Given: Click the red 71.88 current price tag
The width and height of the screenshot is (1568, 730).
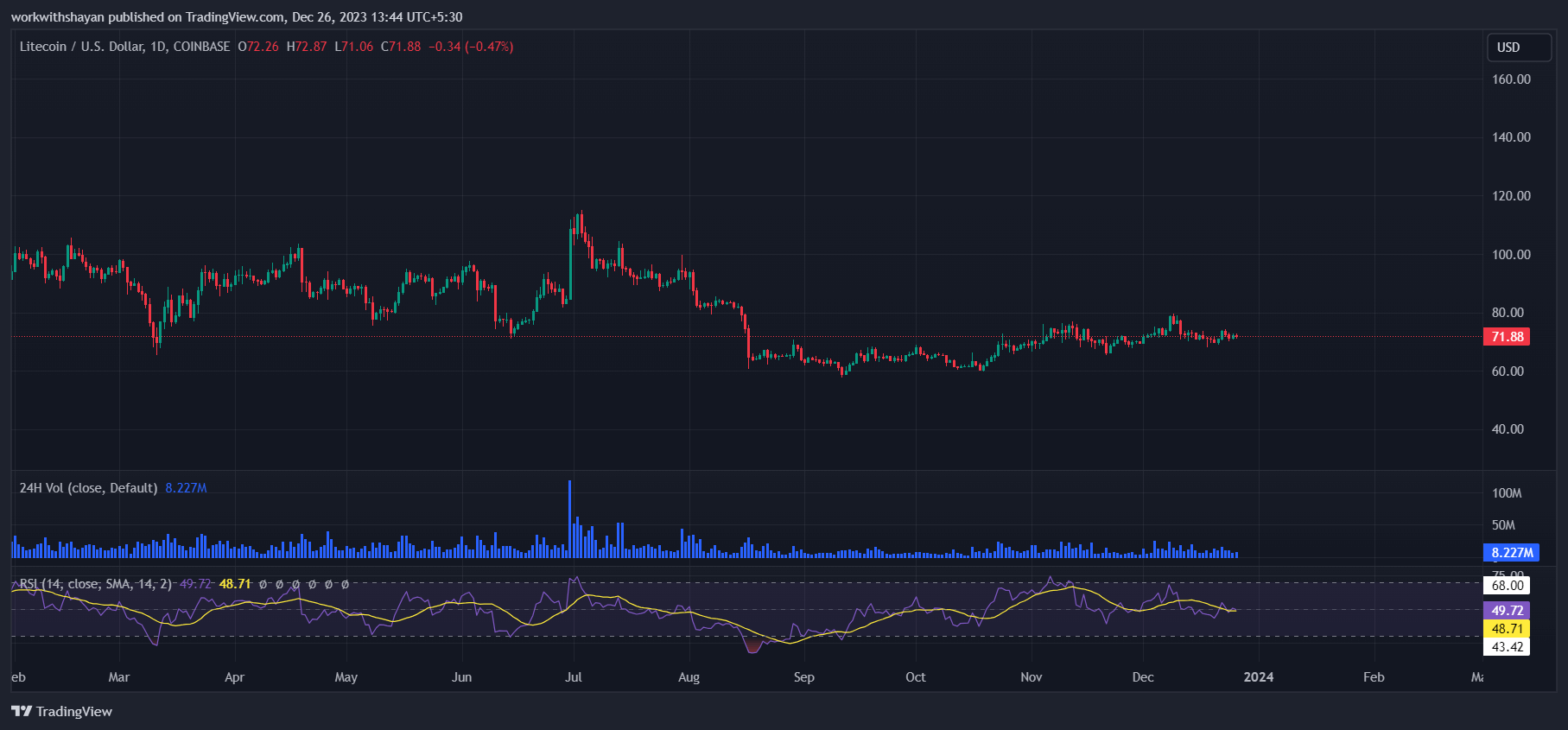Looking at the screenshot, I should tap(1507, 337).
